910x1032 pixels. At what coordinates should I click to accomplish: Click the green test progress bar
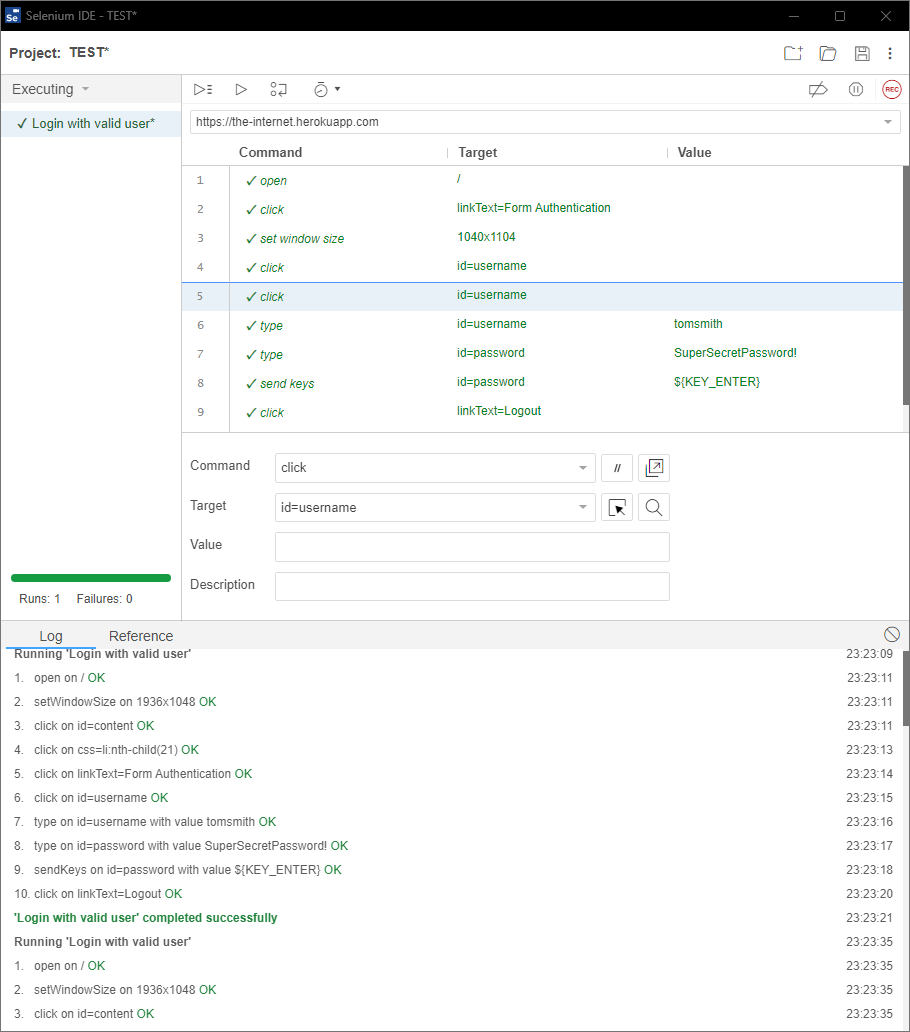pos(91,578)
